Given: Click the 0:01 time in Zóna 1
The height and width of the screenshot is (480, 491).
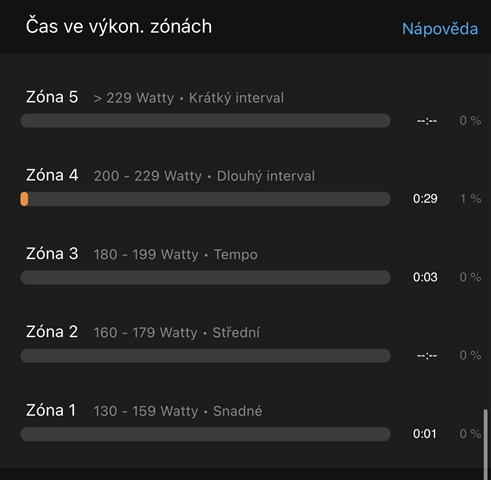Looking at the screenshot, I should tap(425, 434).
